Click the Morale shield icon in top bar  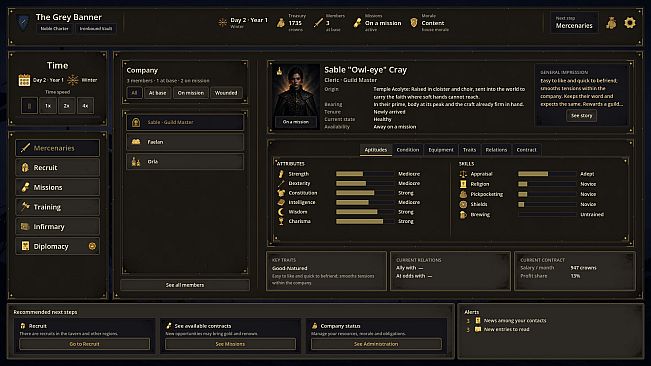click(414, 22)
